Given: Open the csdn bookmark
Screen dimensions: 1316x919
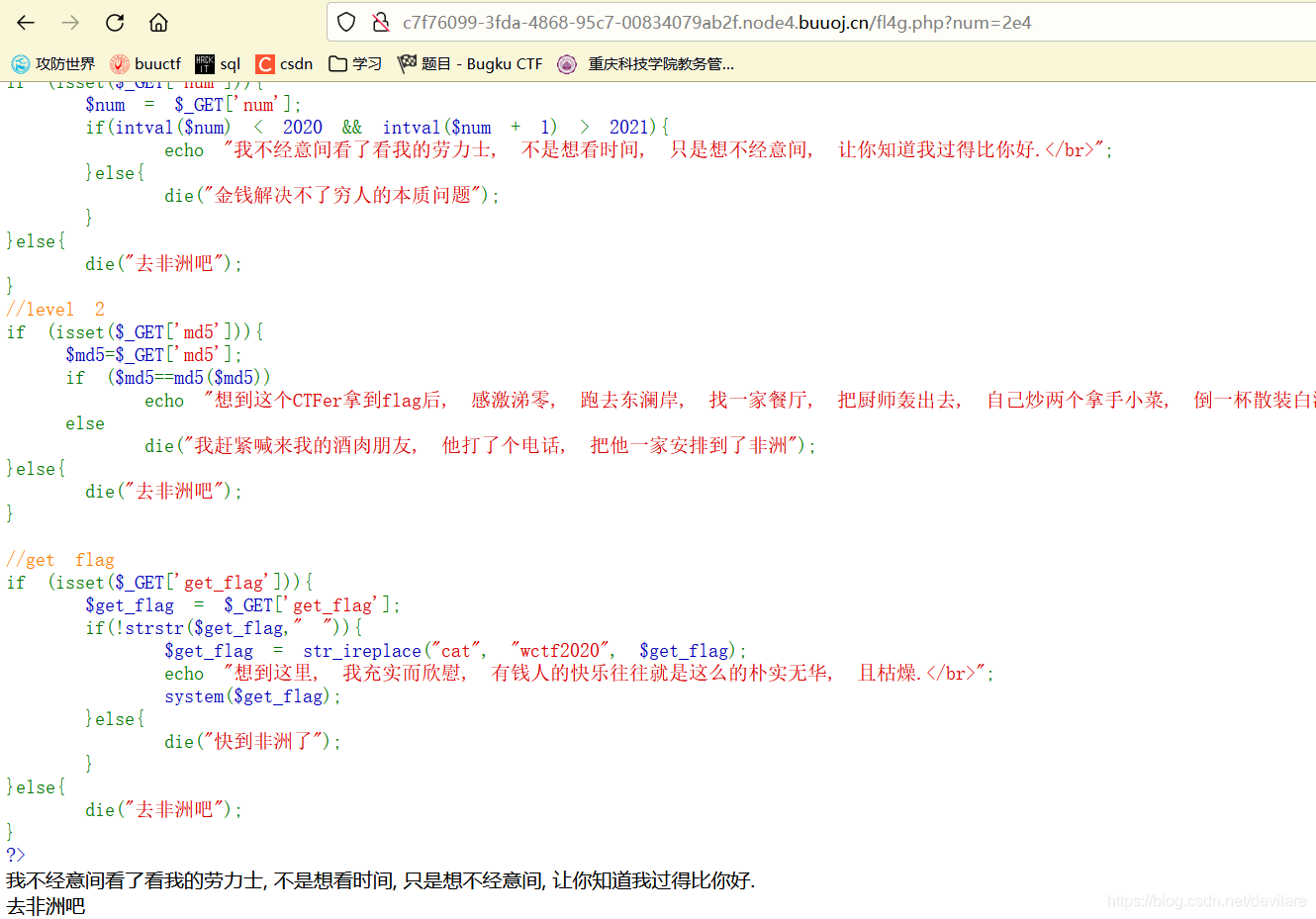Looking at the screenshot, I should (x=284, y=63).
